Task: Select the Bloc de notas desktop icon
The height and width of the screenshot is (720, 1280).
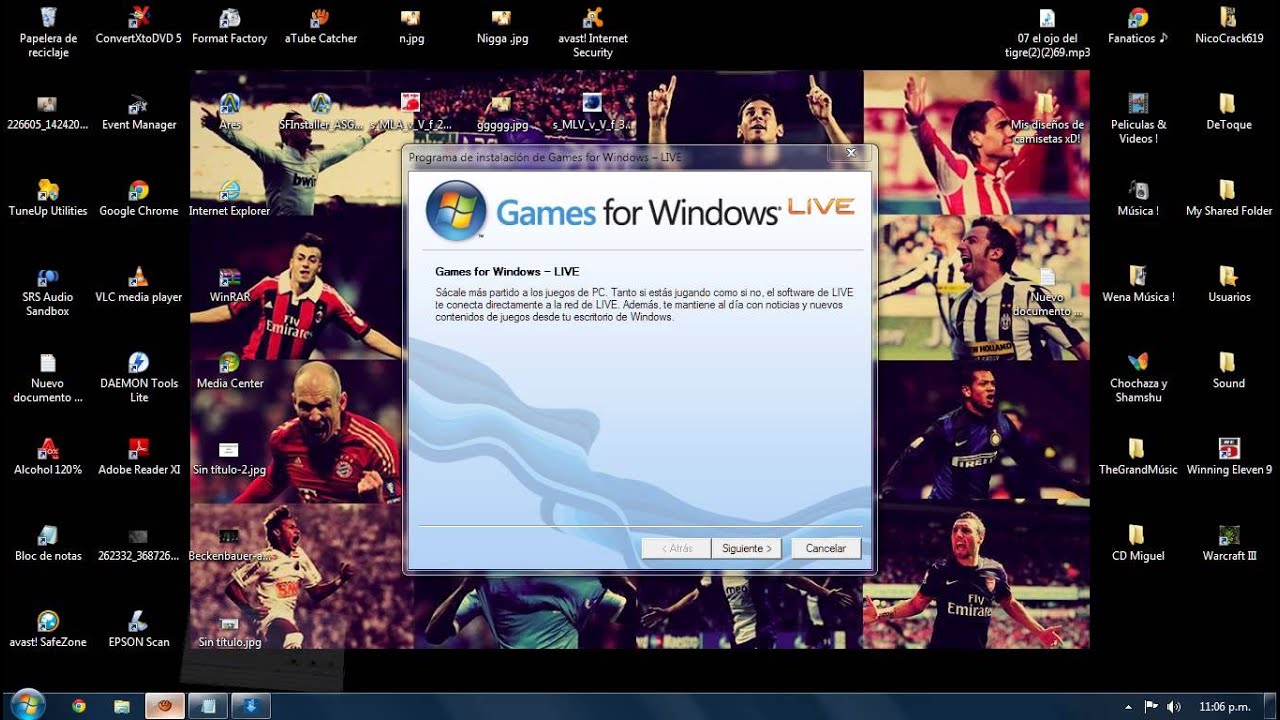Action: (48, 544)
